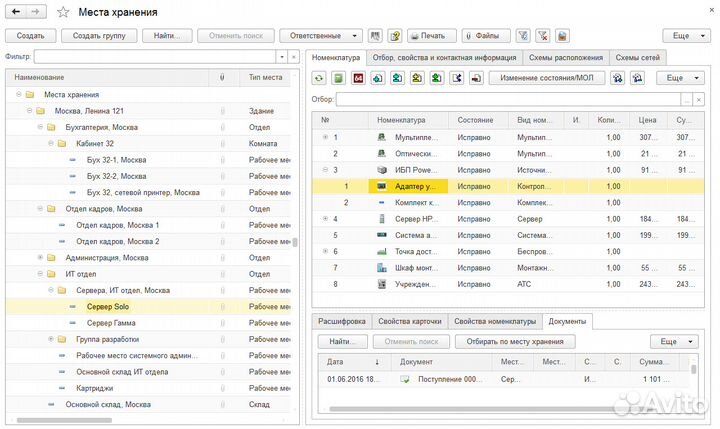This screenshot has width=720, height=429.
Task: Expand row 1 Мультипле in nomenclature table
Action: coord(325,137)
